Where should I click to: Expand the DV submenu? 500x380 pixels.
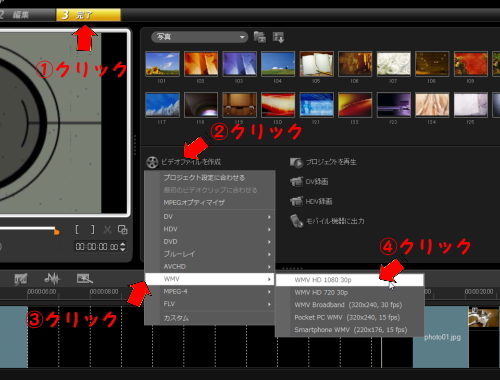(210, 217)
